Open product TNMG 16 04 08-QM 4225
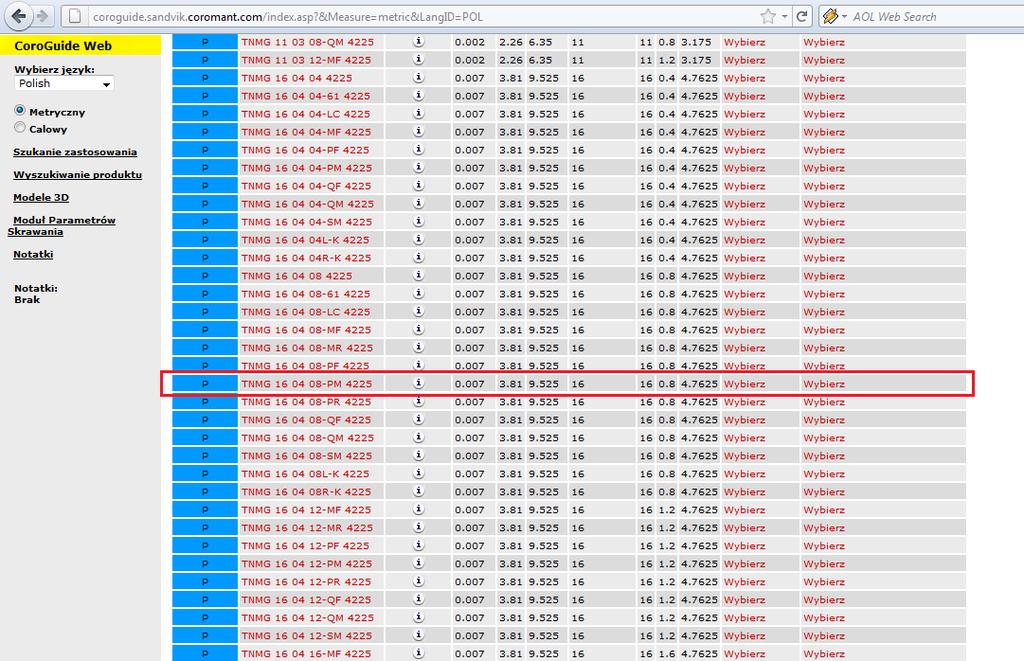 click(308, 438)
